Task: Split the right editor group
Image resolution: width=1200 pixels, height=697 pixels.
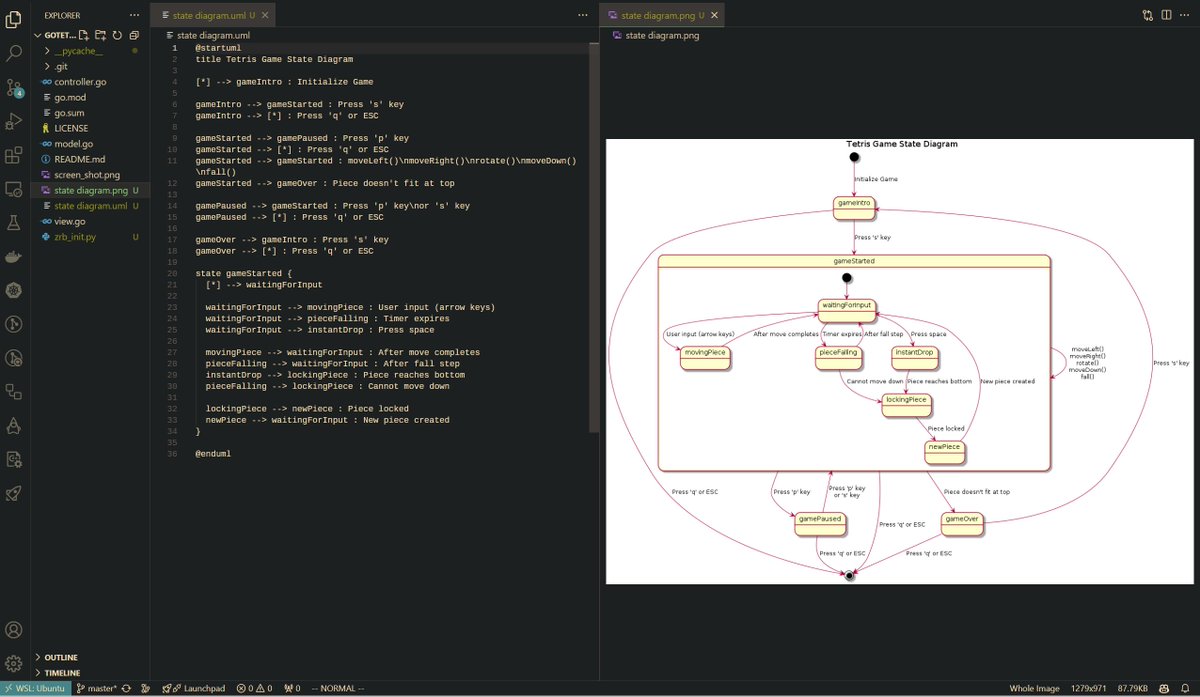Action: point(1164,16)
